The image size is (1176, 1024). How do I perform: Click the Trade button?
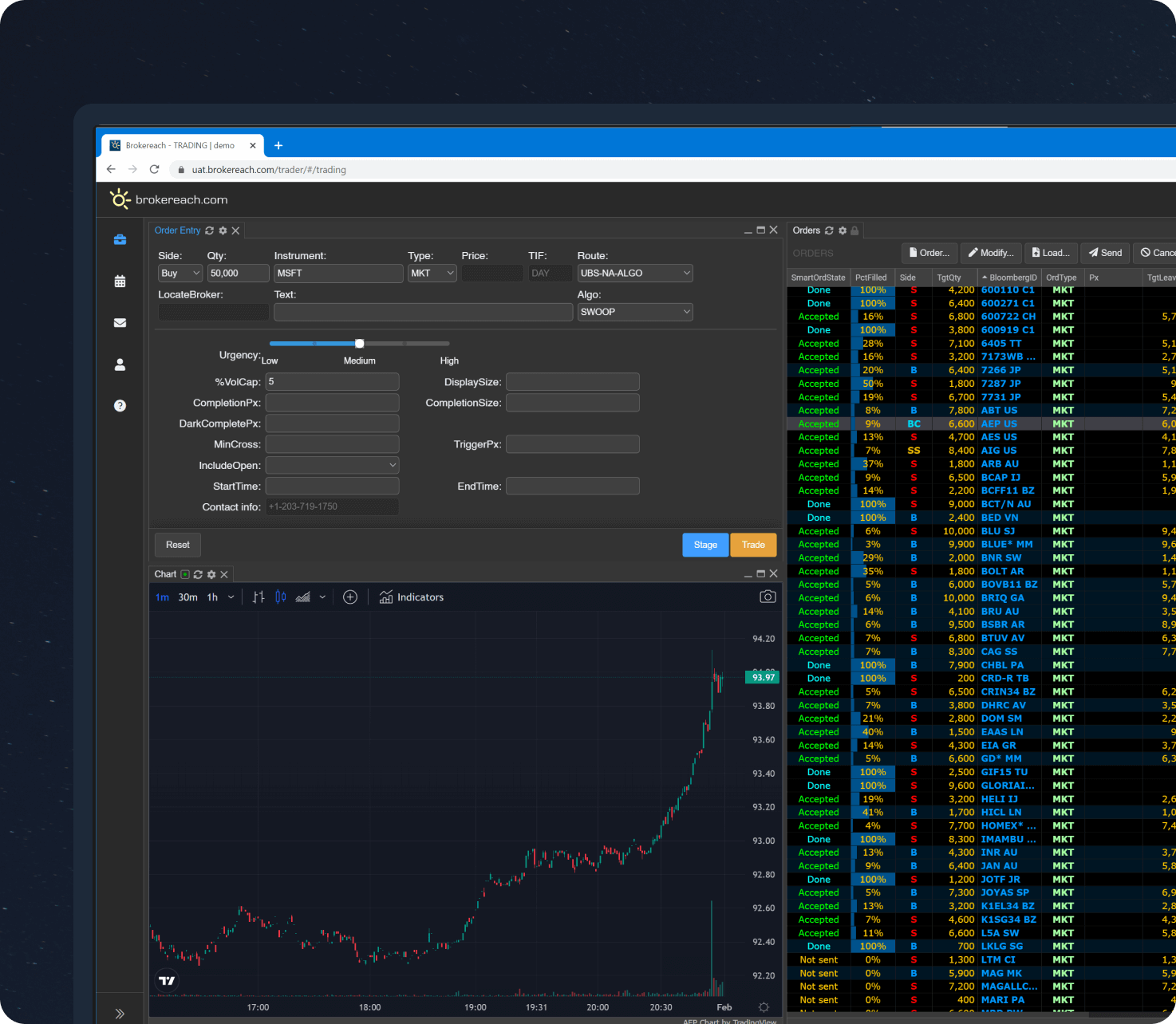(x=752, y=545)
